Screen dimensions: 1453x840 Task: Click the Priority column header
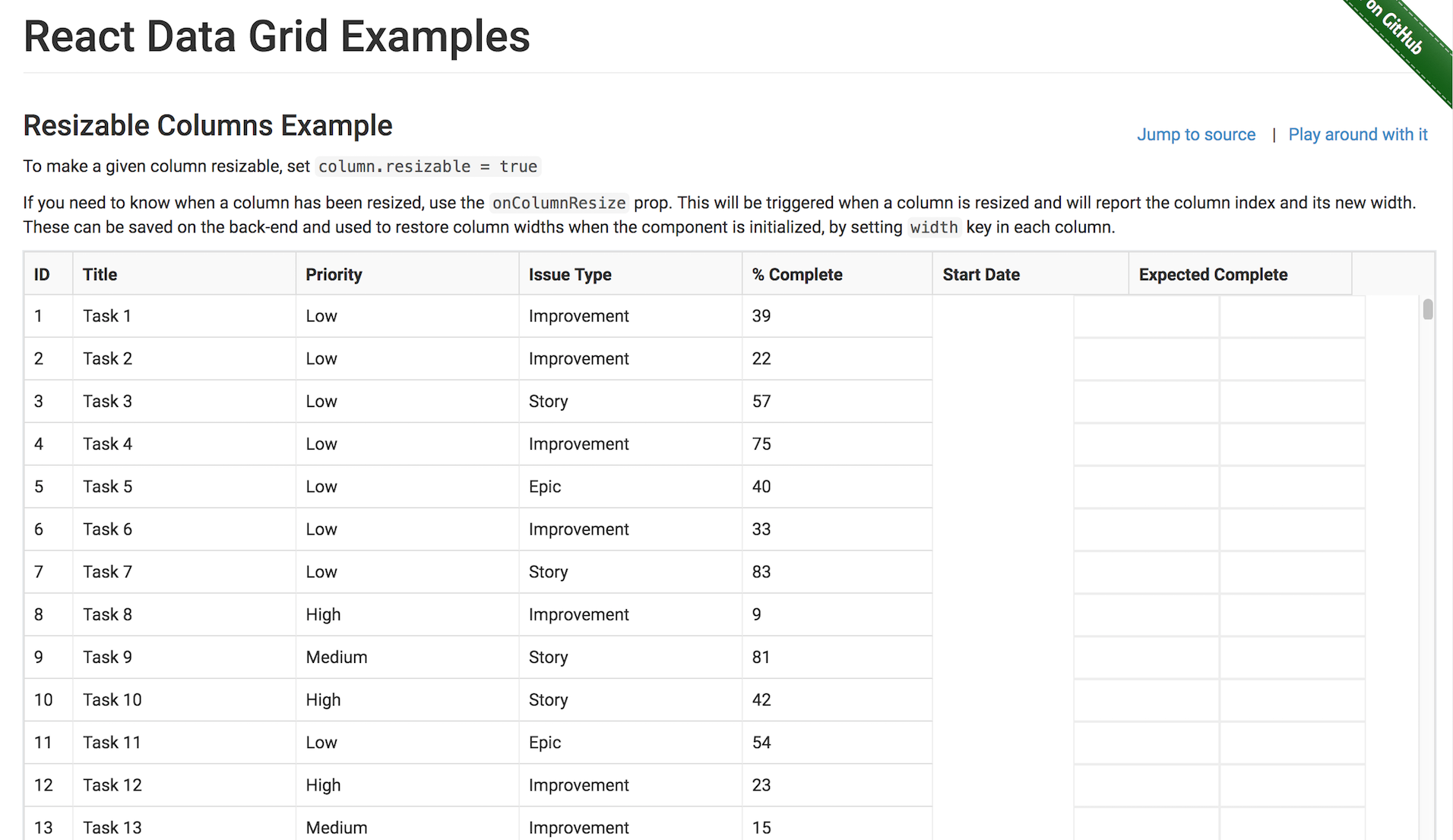point(334,274)
